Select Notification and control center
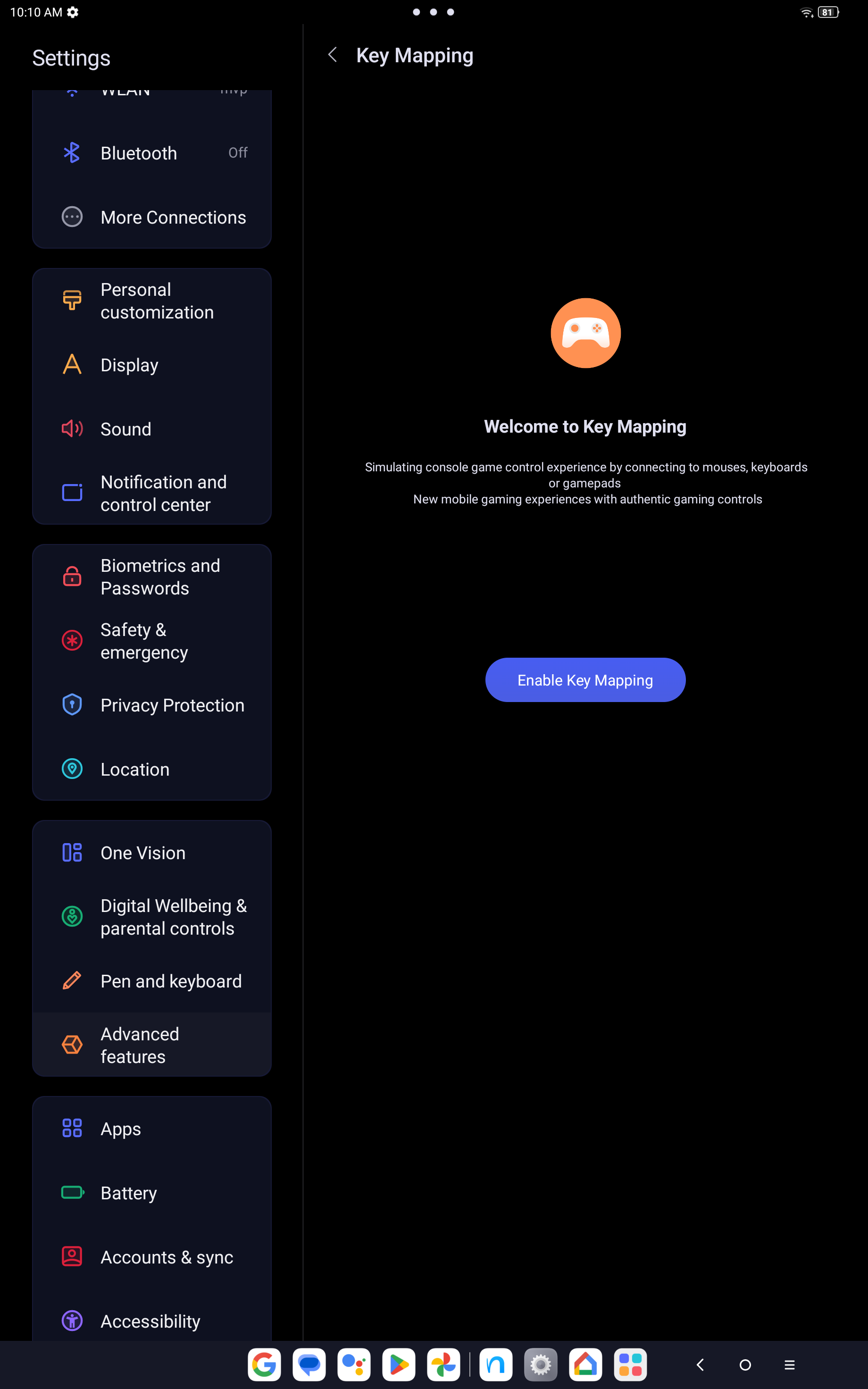 (x=151, y=493)
